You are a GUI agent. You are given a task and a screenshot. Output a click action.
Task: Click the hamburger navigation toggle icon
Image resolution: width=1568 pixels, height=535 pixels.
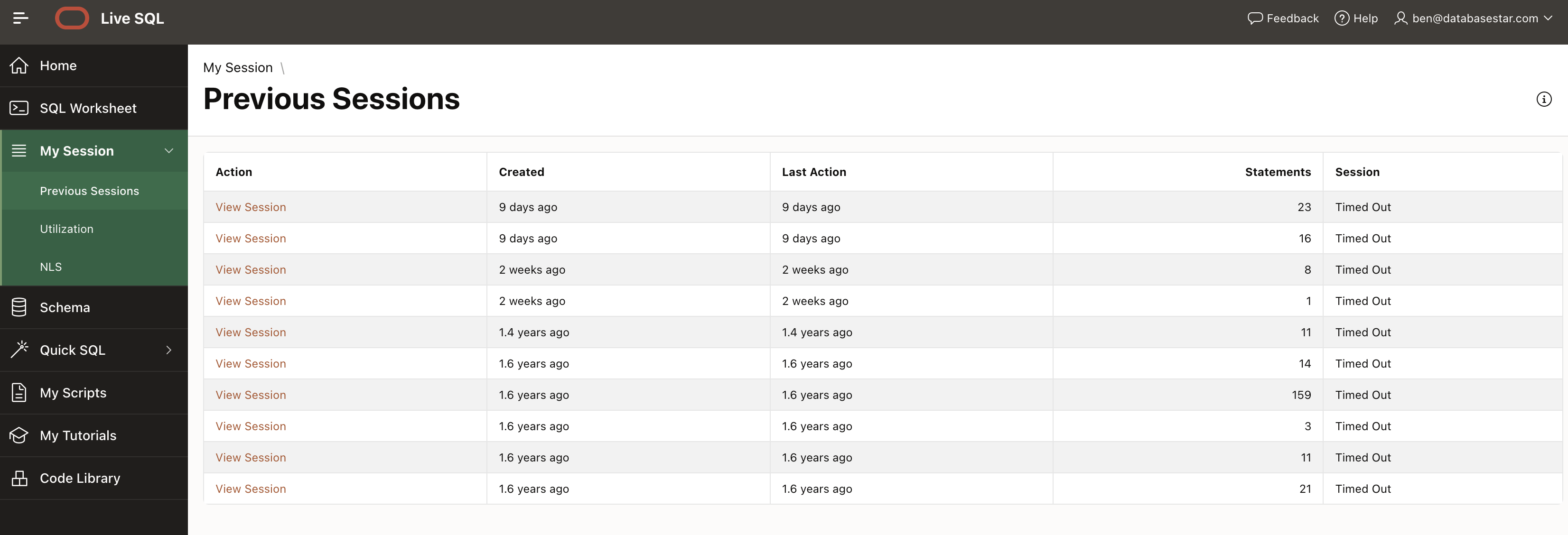[x=20, y=18]
